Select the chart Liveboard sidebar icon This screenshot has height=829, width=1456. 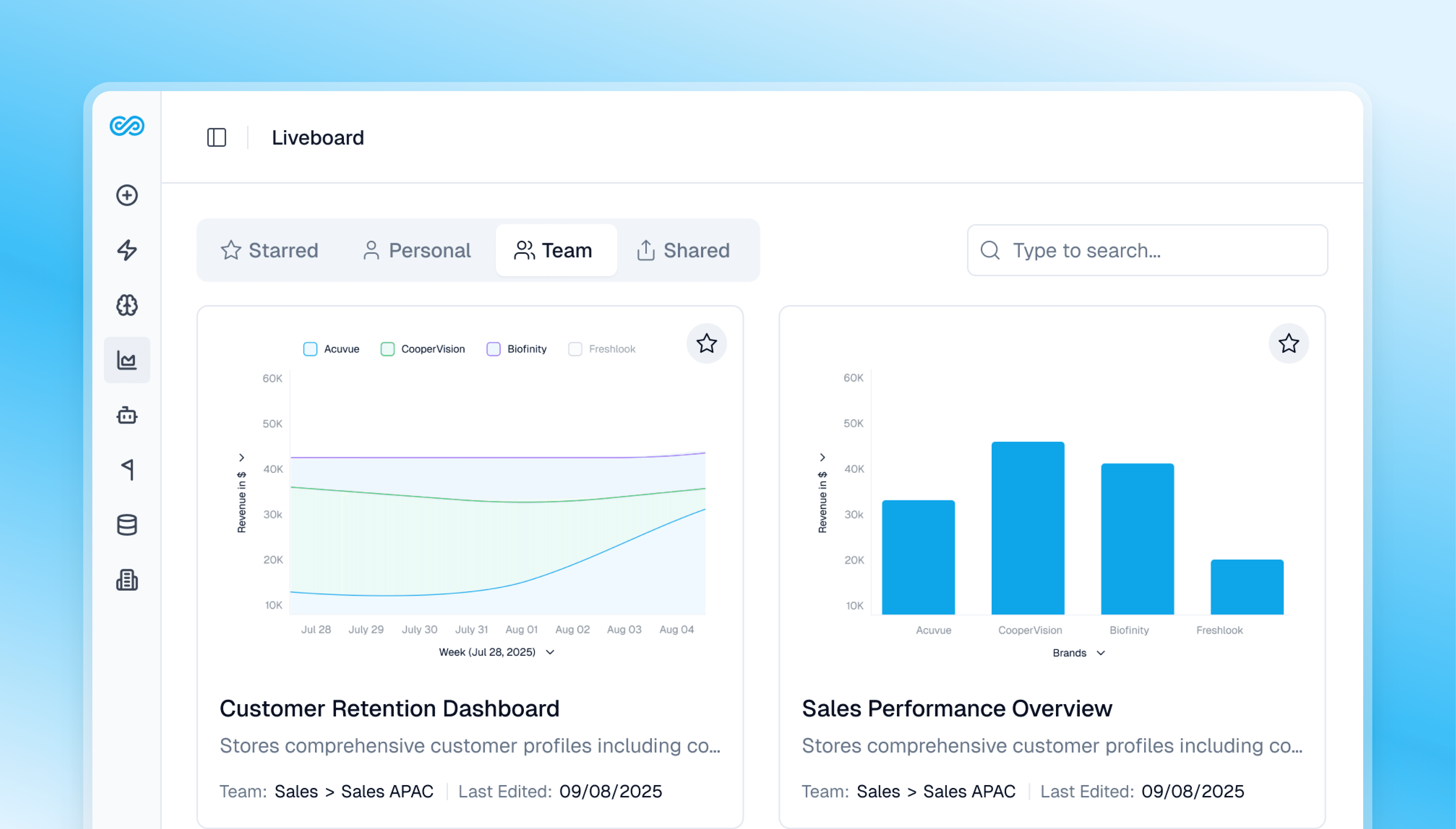(x=127, y=360)
